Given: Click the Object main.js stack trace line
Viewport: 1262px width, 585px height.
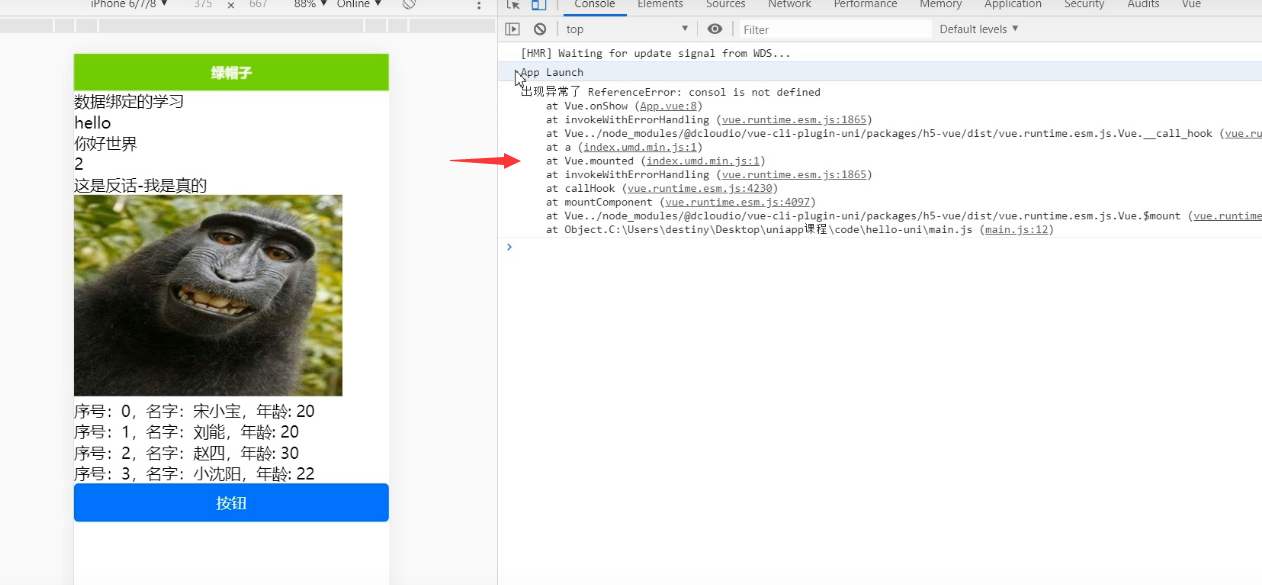Looking at the screenshot, I should point(800,230).
